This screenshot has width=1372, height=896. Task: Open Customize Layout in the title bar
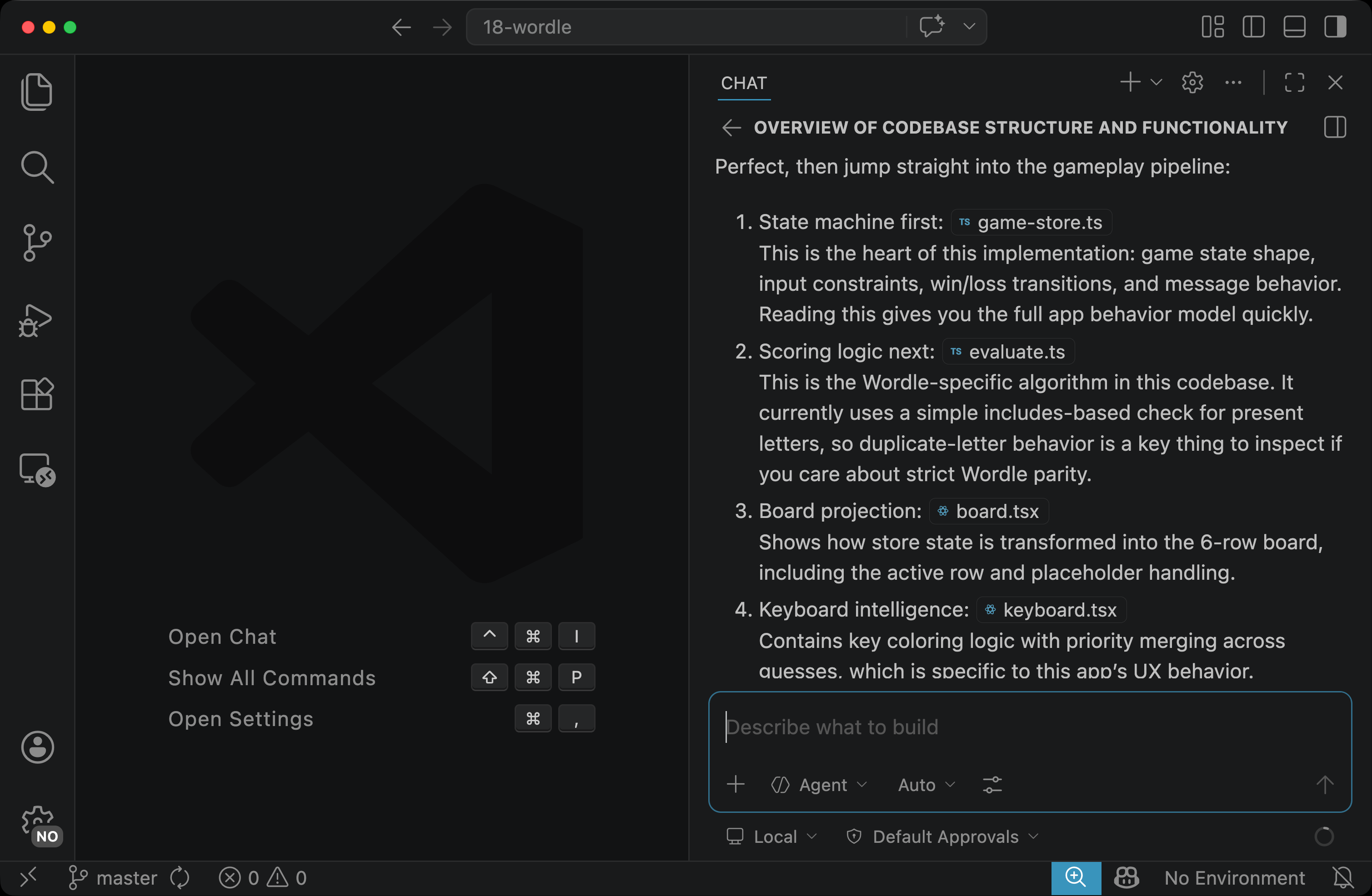[1213, 27]
